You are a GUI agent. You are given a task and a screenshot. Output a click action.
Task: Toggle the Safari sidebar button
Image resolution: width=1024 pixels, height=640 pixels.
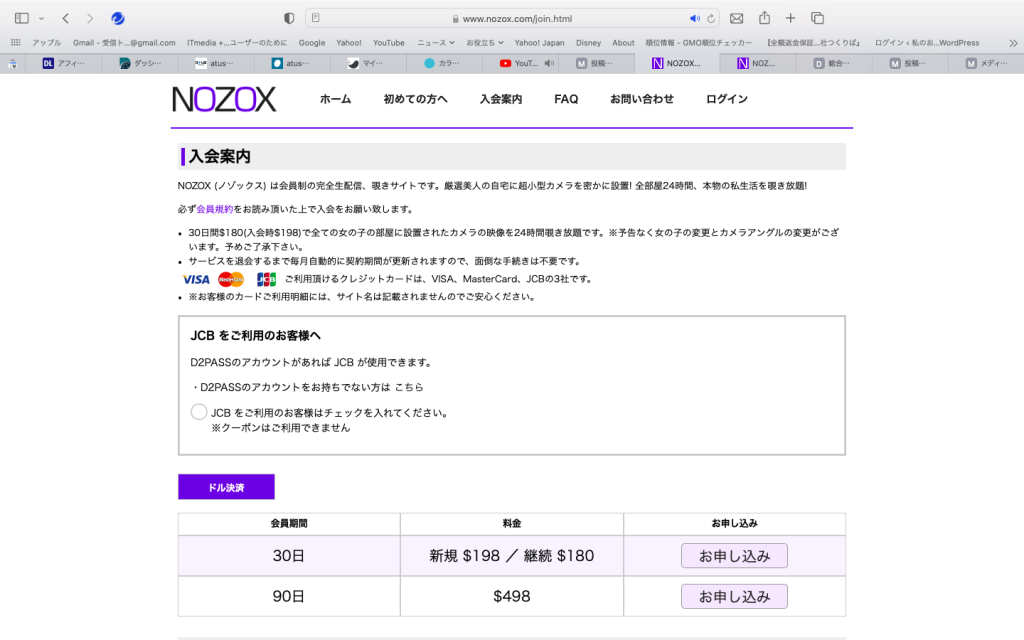pyautogui.click(x=22, y=18)
